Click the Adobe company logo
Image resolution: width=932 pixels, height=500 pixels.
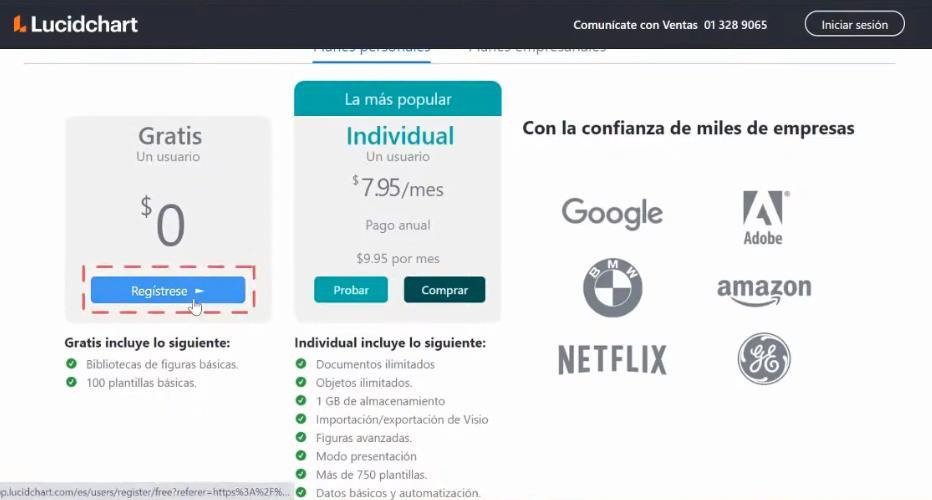click(x=764, y=218)
